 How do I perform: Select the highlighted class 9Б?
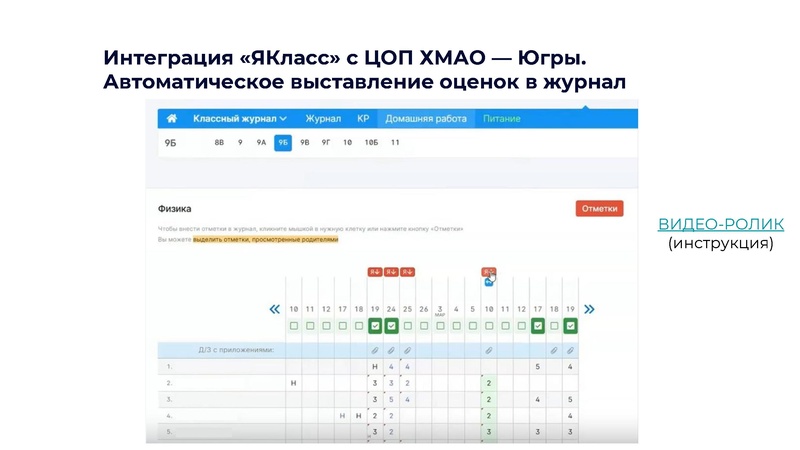pyautogui.click(x=283, y=143)
